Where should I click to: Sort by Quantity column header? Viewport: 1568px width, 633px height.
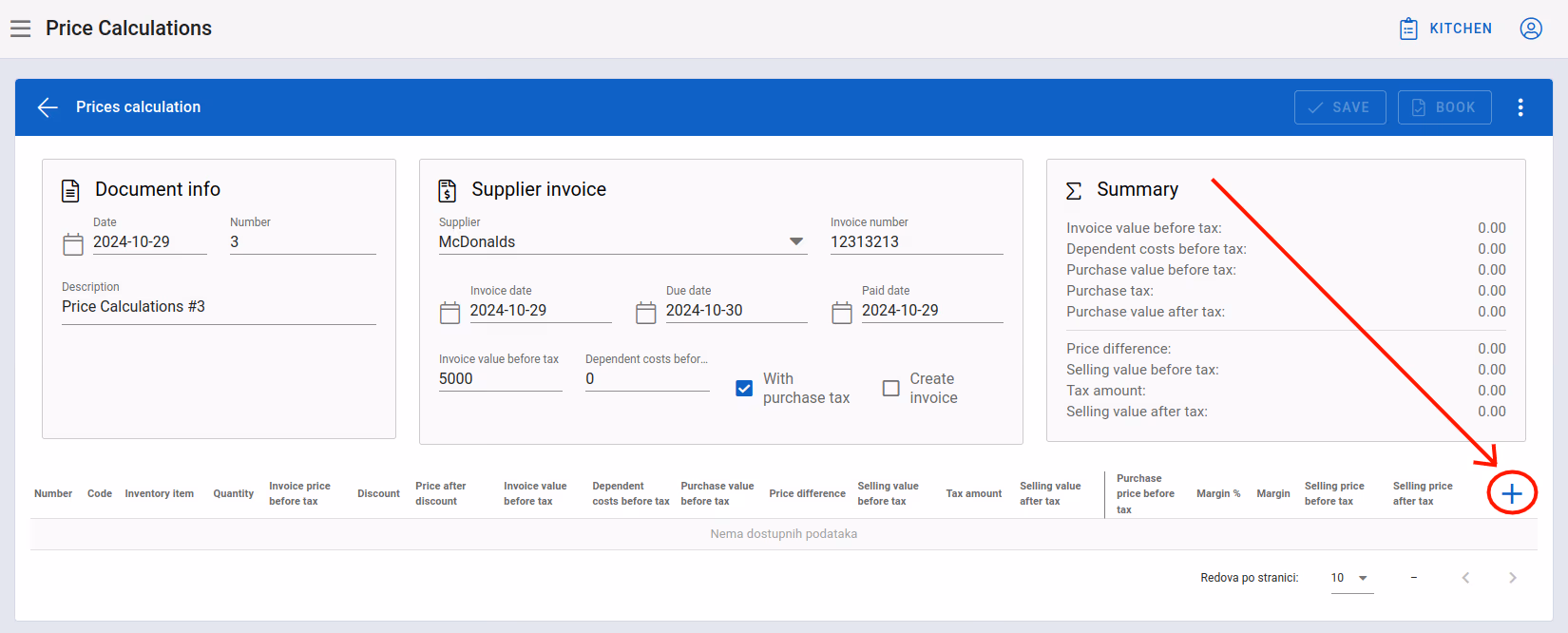point(233,493)
